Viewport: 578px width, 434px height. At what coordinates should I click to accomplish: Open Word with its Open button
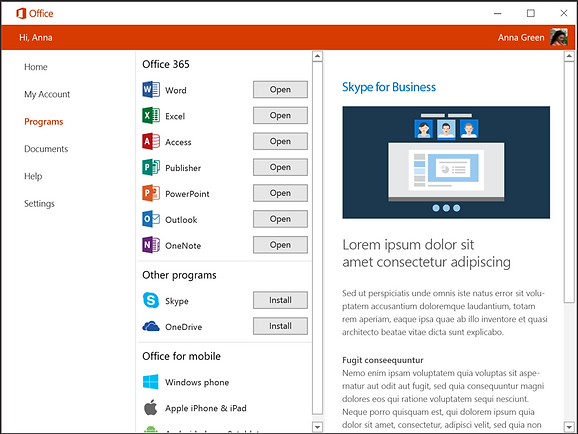pyautogui.click(x=280, y=90)
